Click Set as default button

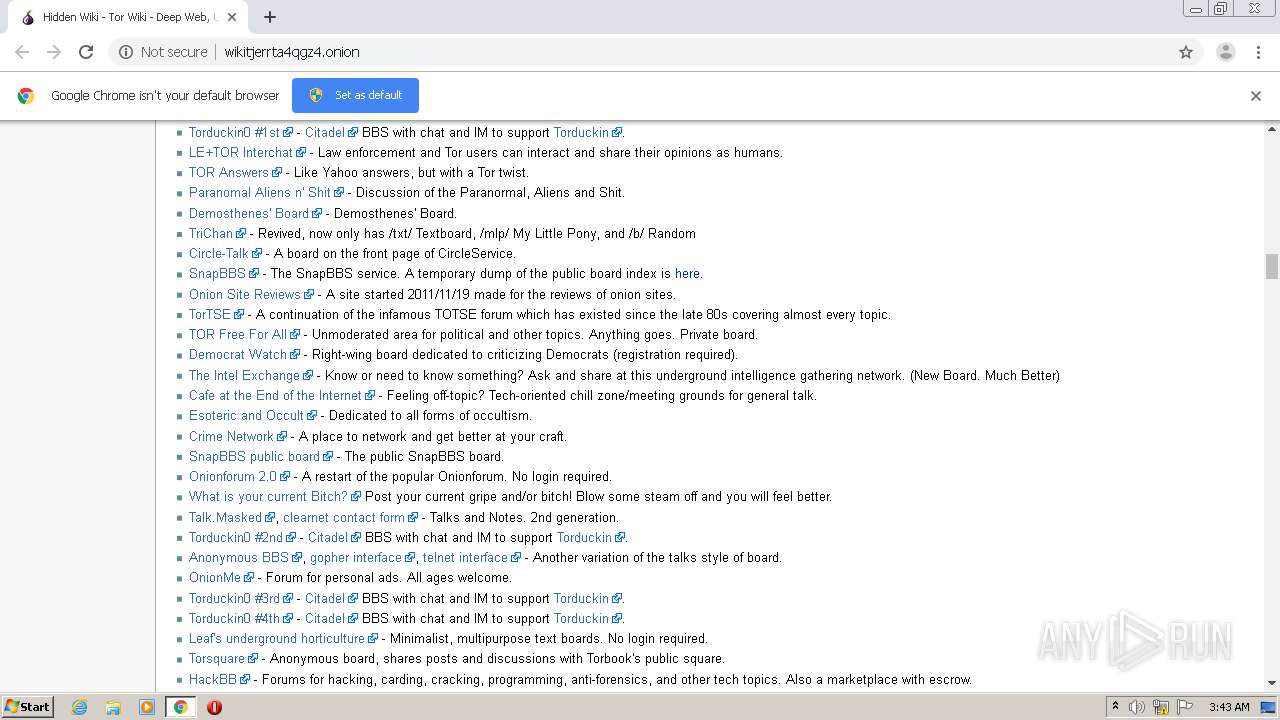point(355,95)
